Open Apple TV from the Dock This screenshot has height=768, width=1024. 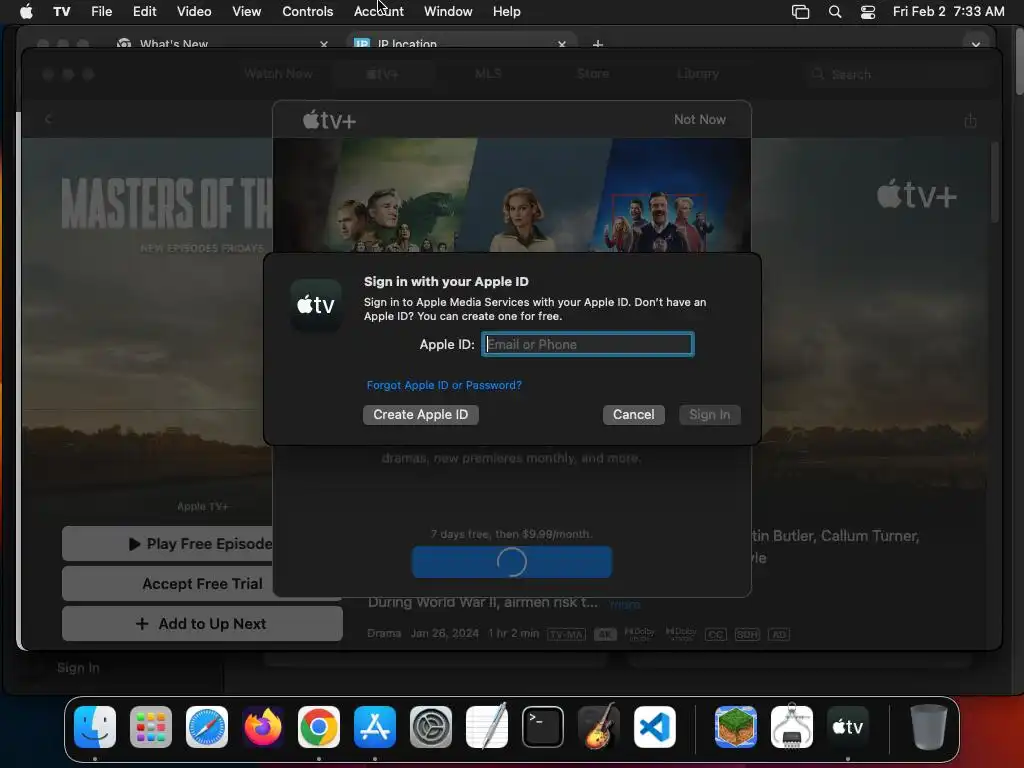point(848,727)
